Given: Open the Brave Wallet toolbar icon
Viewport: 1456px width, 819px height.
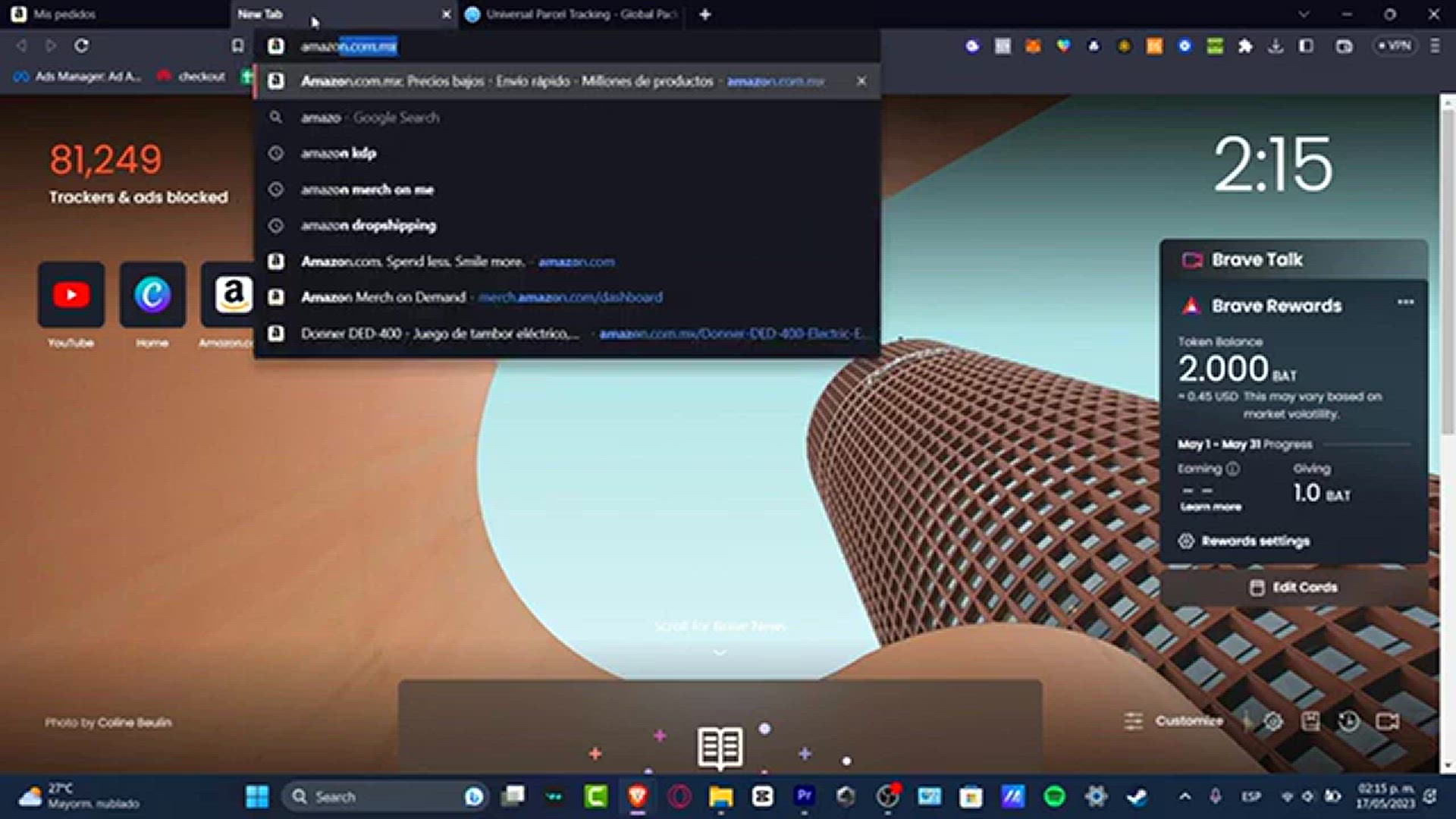Looking at the screenshot, I should pyautogui.click(x=1344, y=46).
